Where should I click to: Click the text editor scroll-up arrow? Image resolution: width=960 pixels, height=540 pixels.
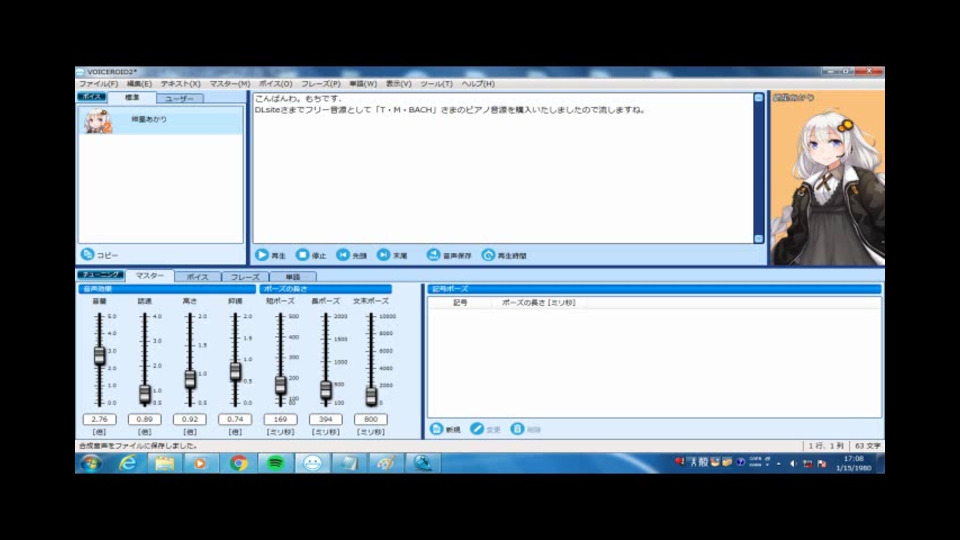pos(759,98)
